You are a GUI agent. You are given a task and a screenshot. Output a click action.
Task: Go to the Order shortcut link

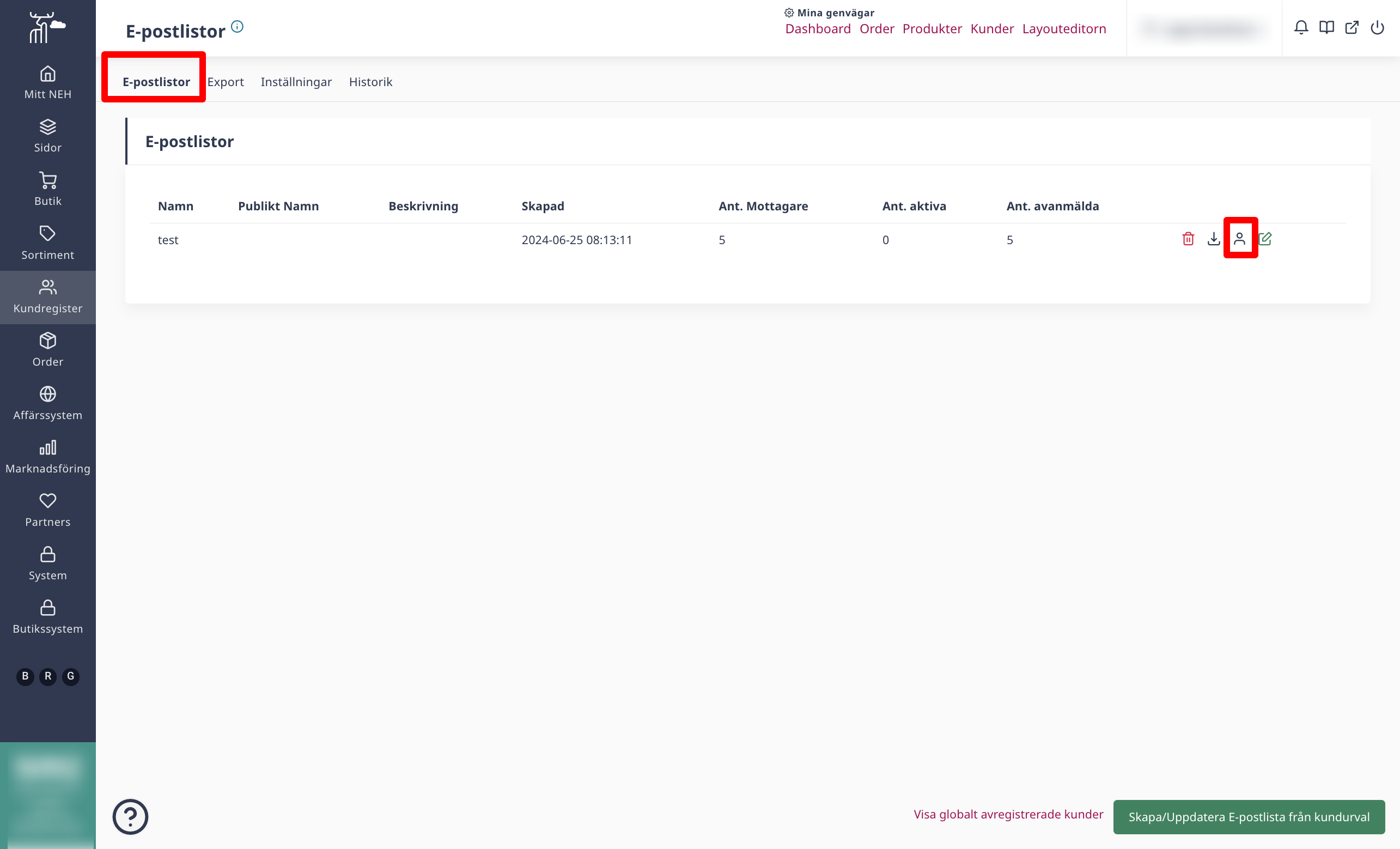tap(876, 29)
